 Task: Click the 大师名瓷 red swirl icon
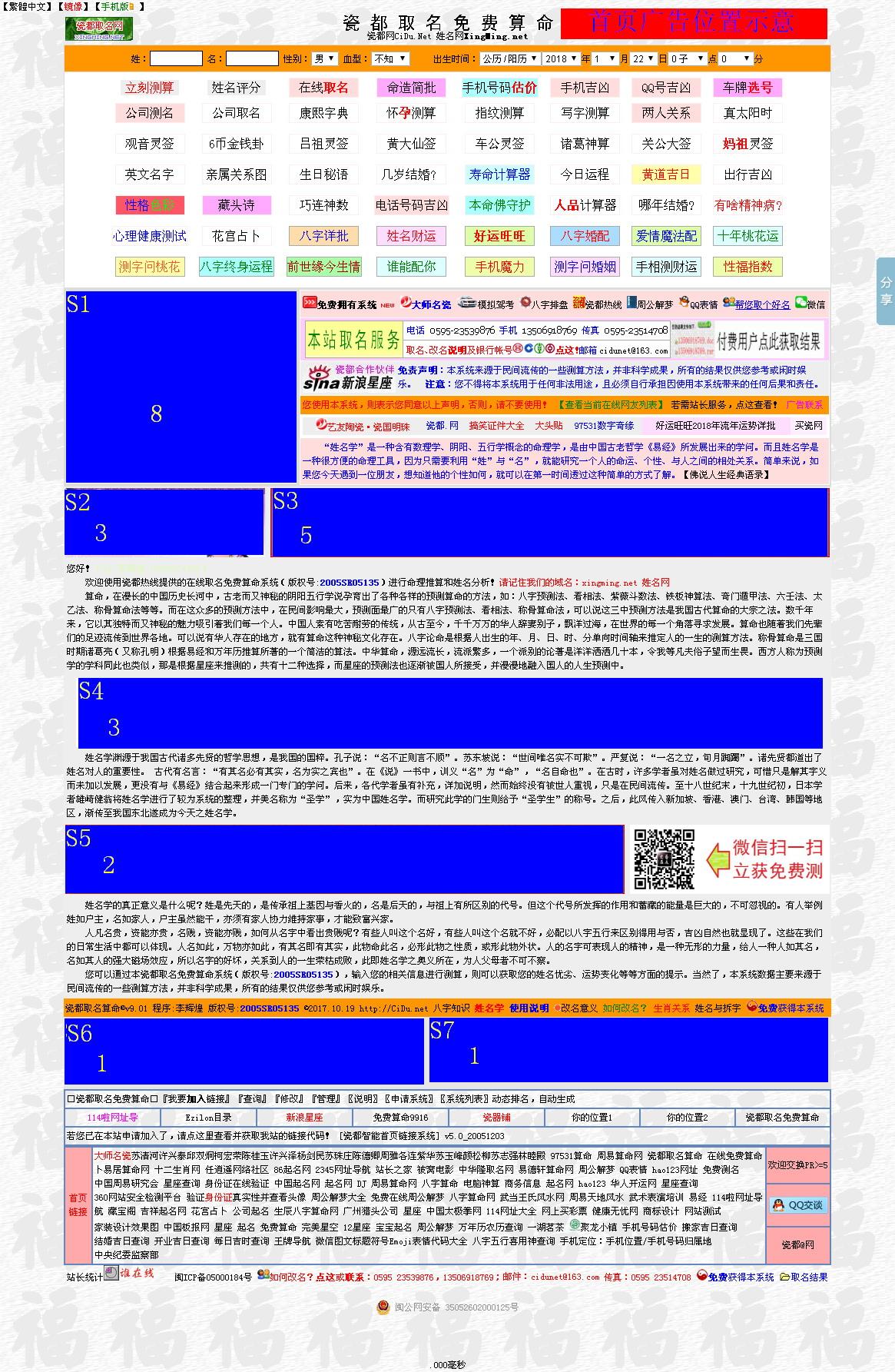pos(405,304)
